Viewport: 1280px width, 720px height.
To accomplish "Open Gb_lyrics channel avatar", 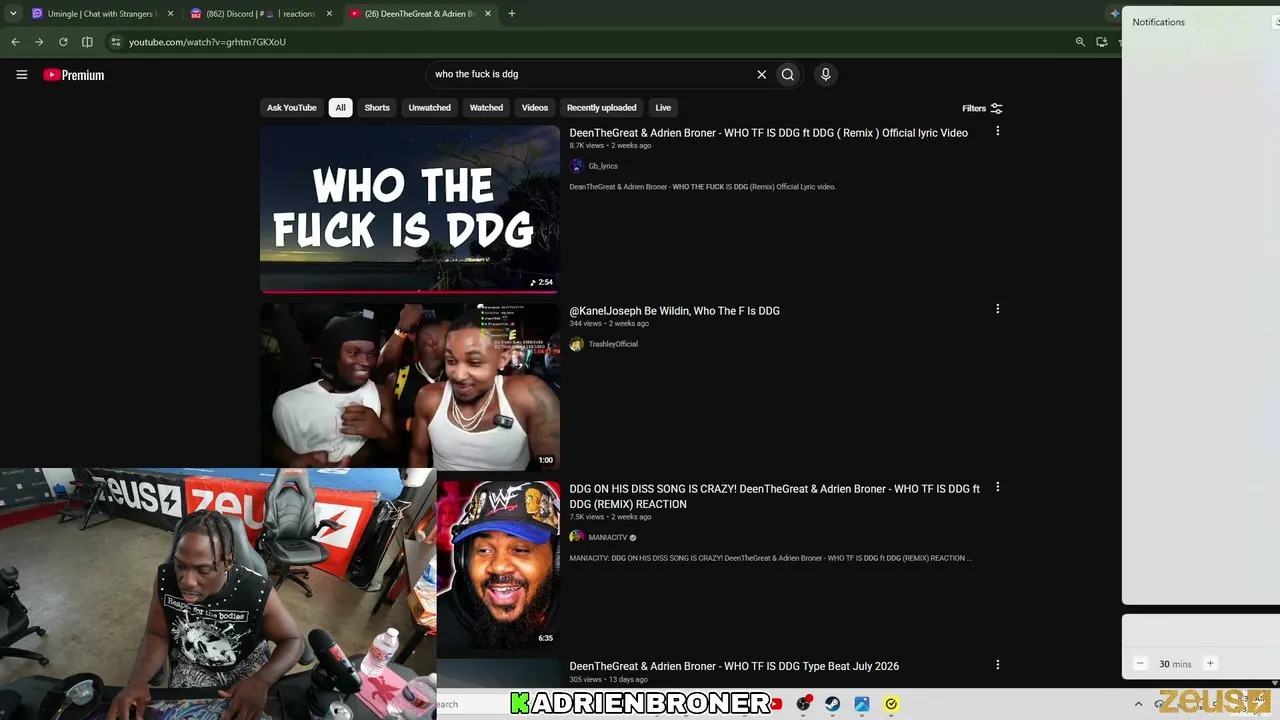I will 576,166.
